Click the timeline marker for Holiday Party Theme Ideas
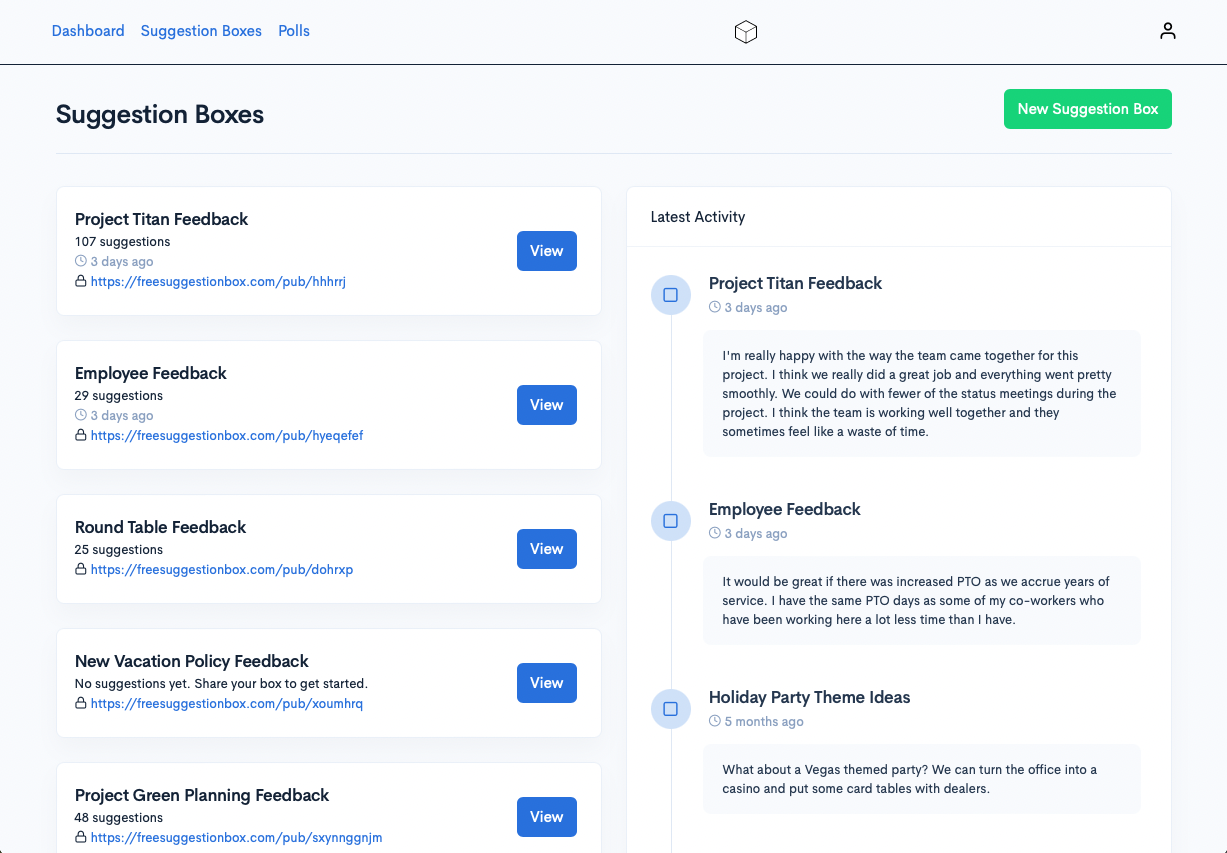 pos(670,709)
